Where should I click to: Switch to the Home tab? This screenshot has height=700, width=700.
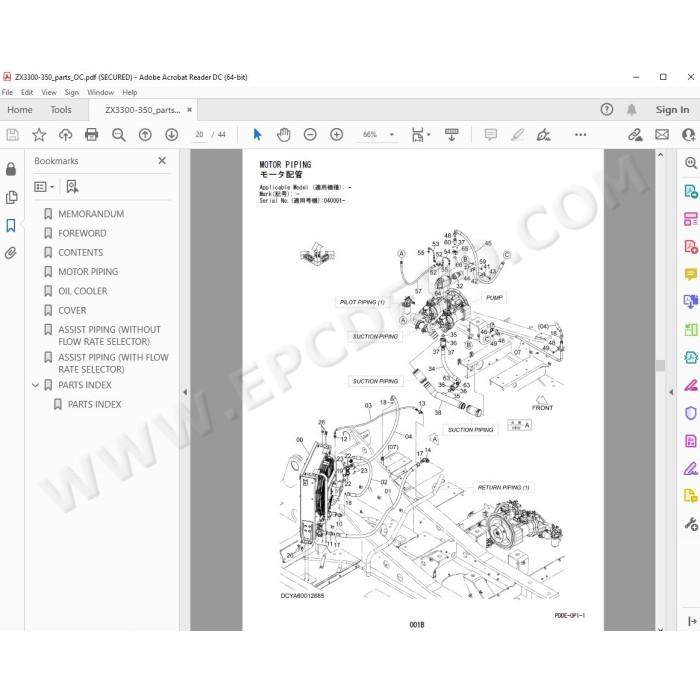(x=20, y=110)
